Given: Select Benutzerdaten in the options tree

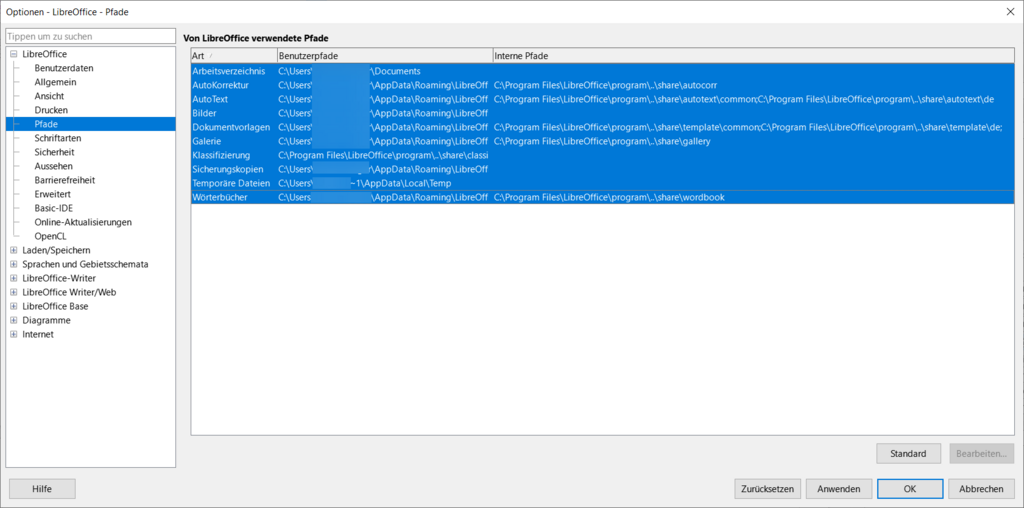Looking at the screenshot, I should [64, 68].
